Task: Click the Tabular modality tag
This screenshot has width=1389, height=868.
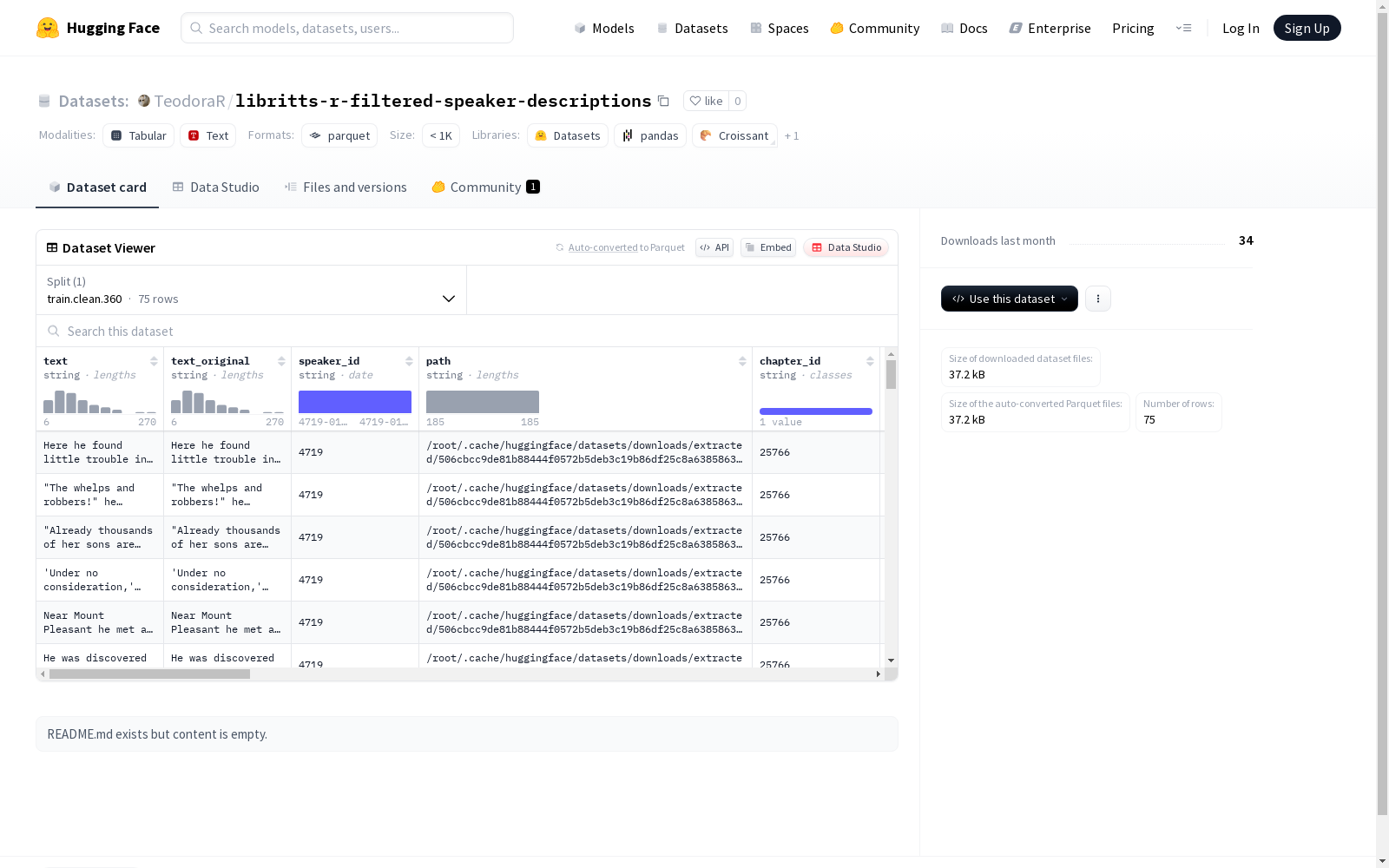Action: [x=139, y=135]
